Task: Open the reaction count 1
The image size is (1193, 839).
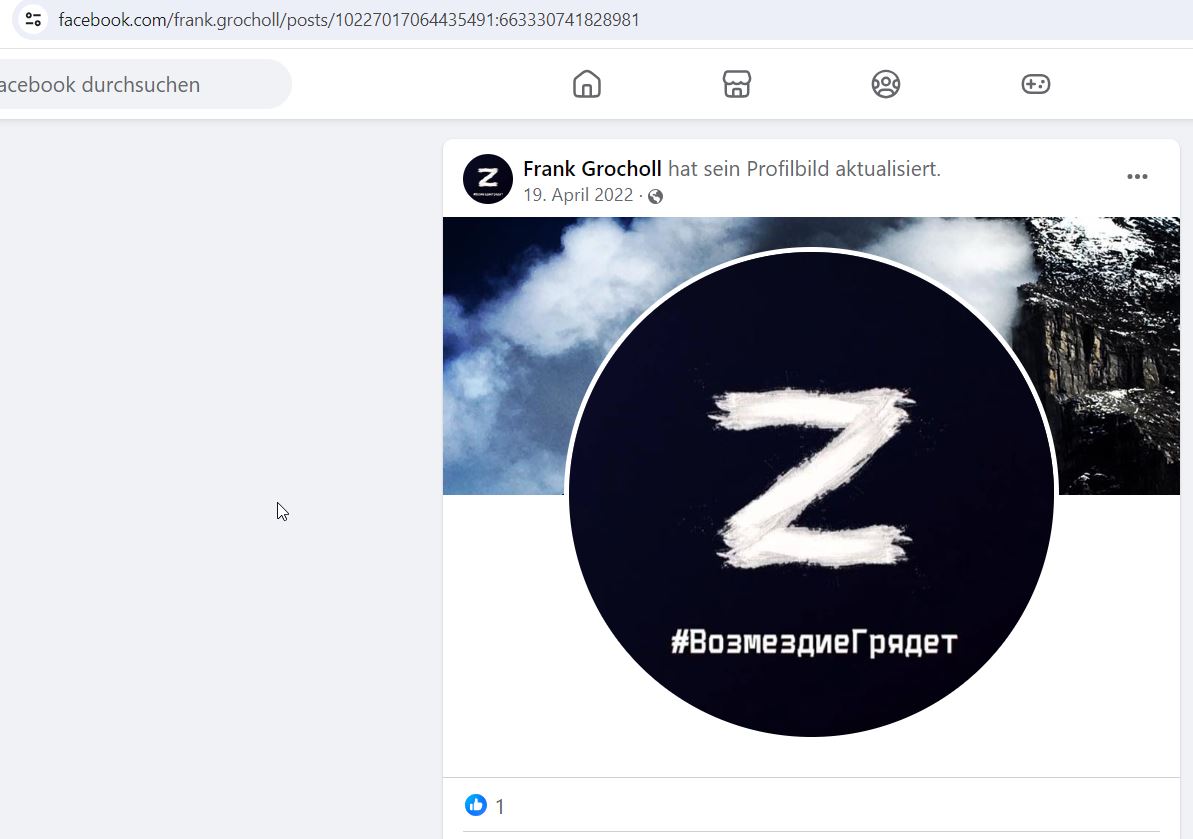Action: [x=500, y=806]
